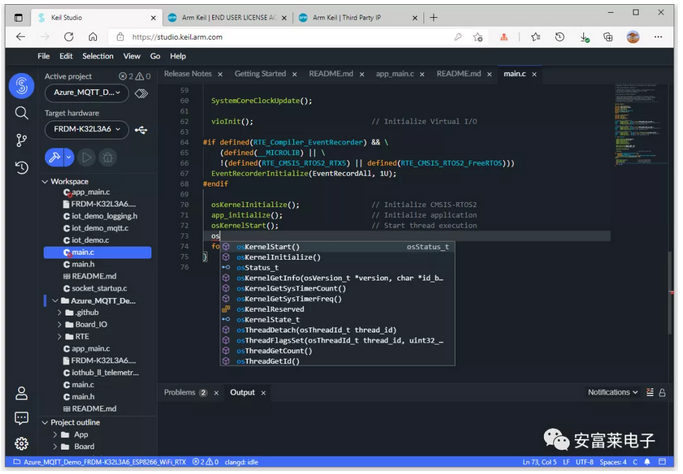
Task: Toggle the scroll lock icon in the Output panel
Action: point(662,393)
